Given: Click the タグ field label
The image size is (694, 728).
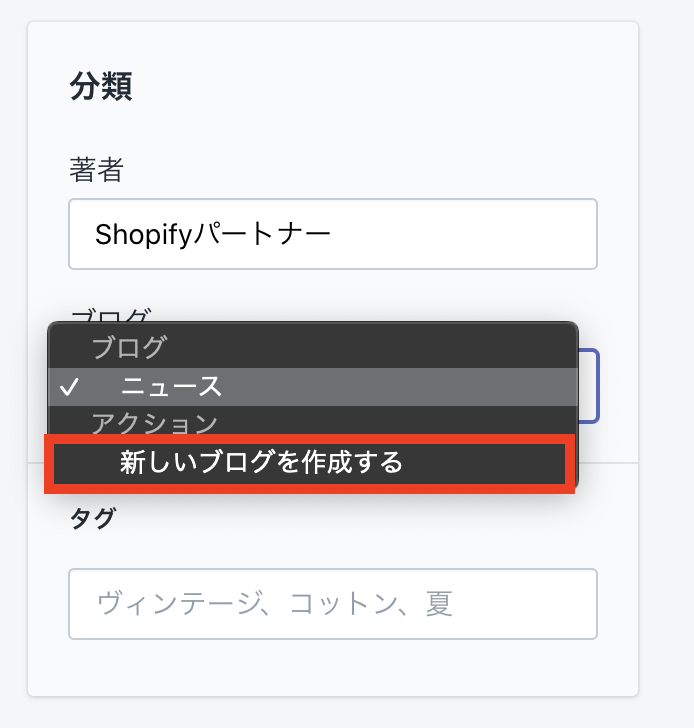Looking at the screenshot, I should click(x=92, y=518).
